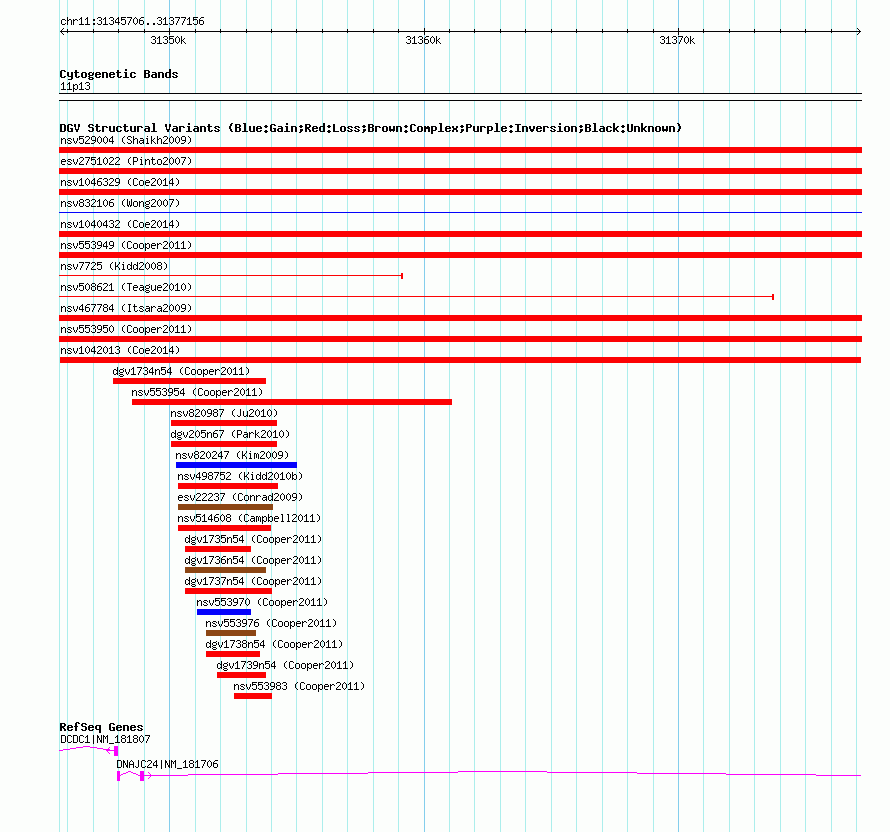Click dgv1735n54 (Cooper2011) label
The image size is (890, 832).
[x=253, y=539]
